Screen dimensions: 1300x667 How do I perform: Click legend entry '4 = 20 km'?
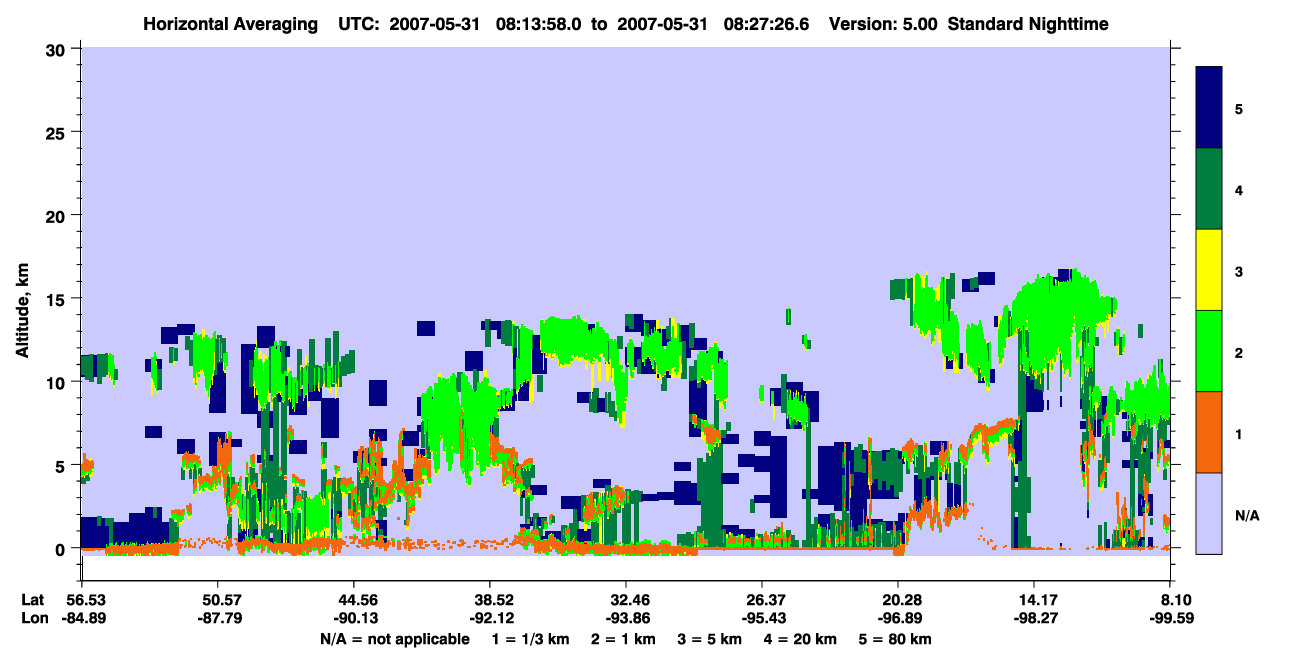[x=801, y=639]
